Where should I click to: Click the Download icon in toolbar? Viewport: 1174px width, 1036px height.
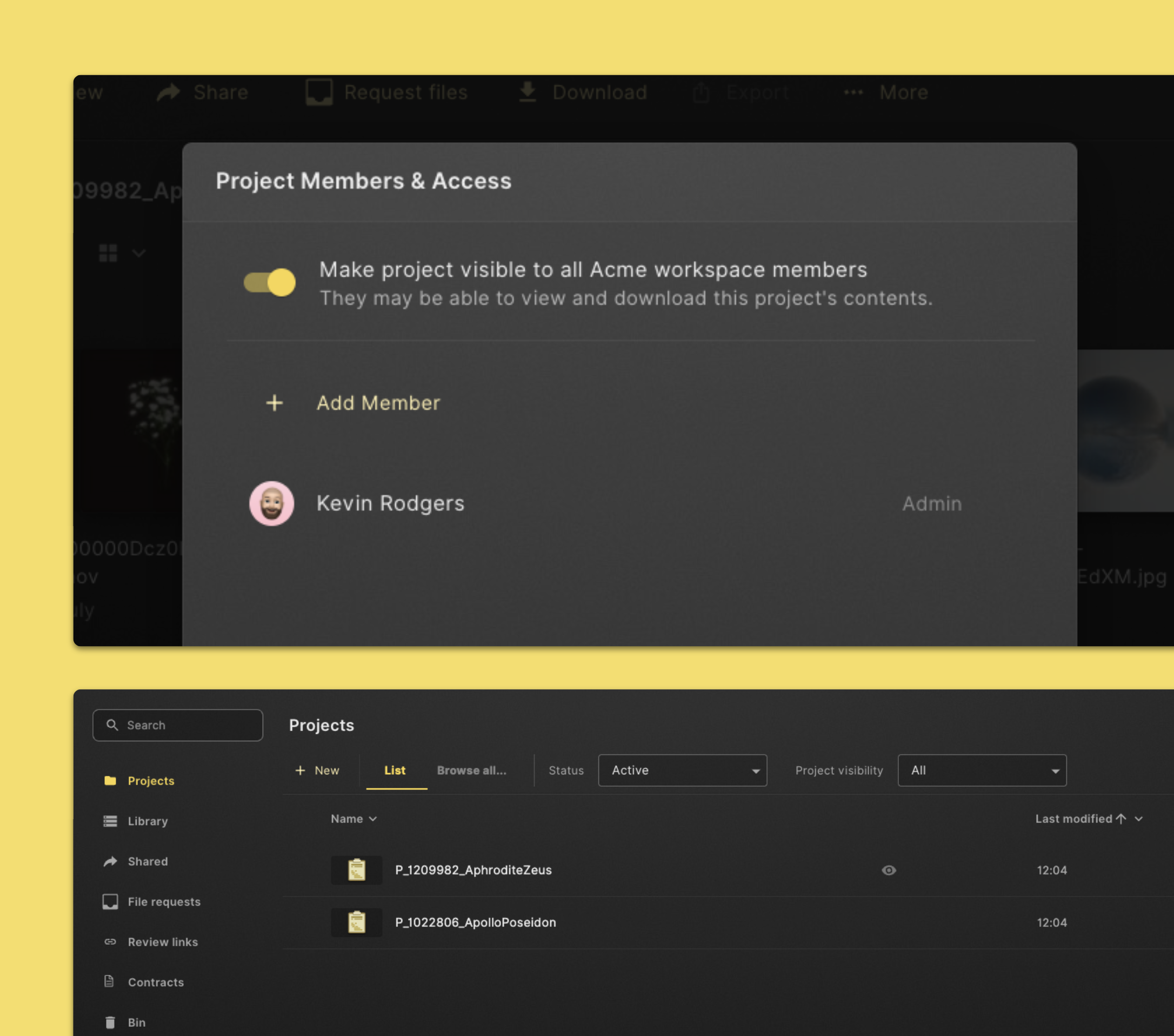[x=528, y=92]
